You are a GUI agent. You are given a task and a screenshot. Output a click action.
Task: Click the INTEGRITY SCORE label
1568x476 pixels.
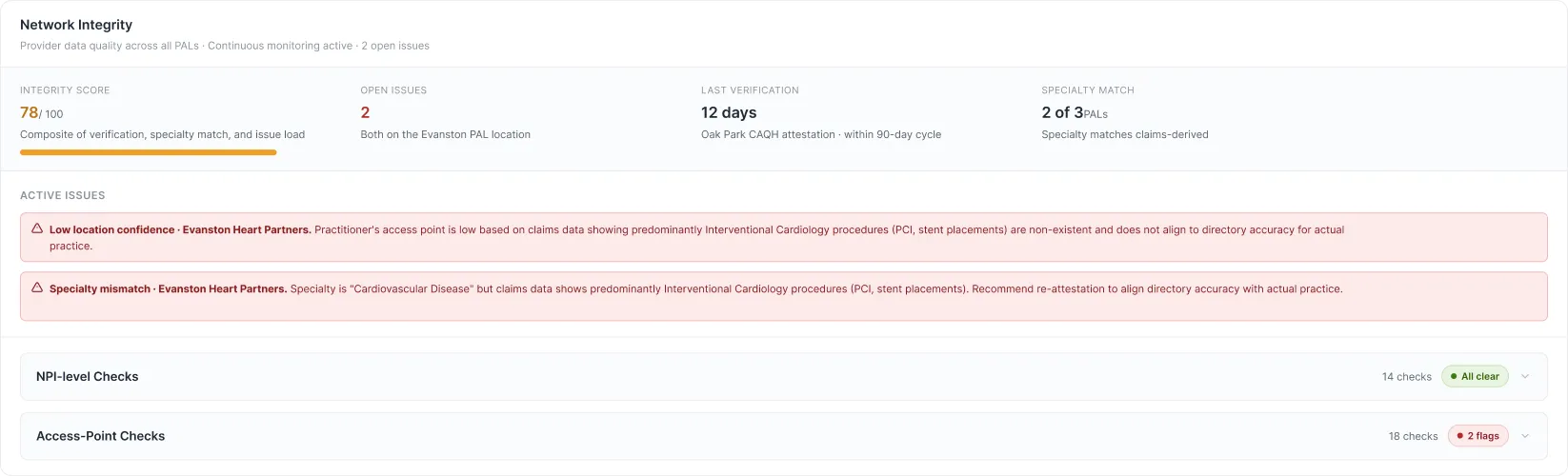coord(65,90)
